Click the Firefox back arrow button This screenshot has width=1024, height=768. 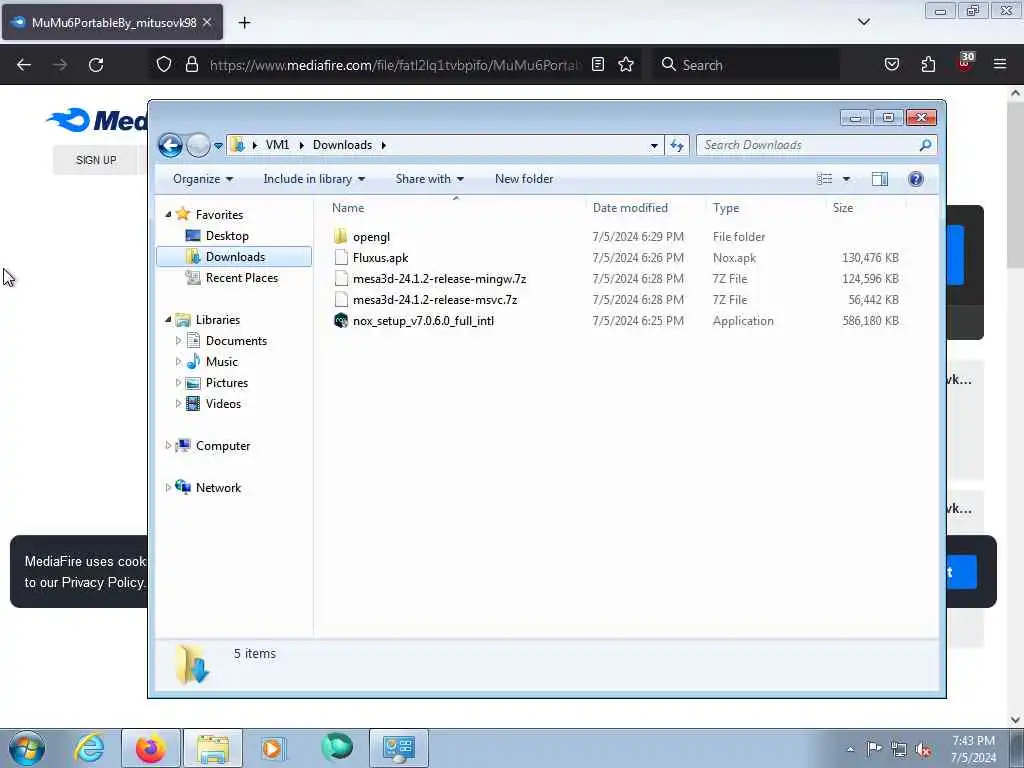point(24,65)
